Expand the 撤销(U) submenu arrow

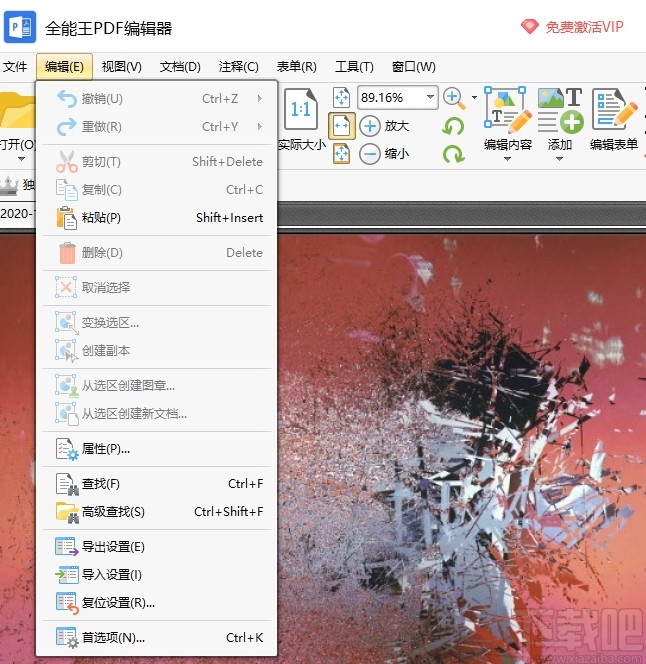pyautogui.click(x=260, y=99)
